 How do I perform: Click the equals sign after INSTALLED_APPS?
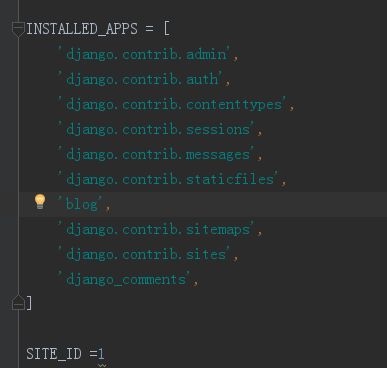coord(150,29)
